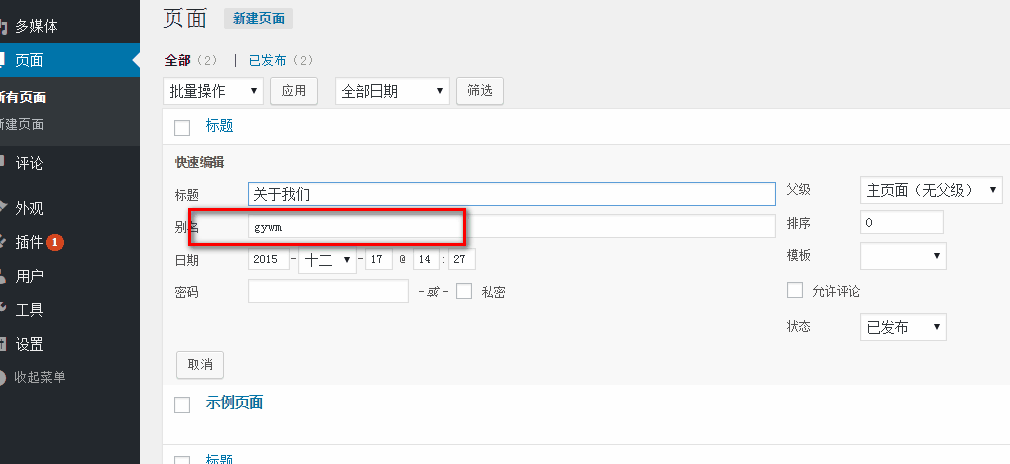1010x464 pixels.
Task: Click the 收起菜单 collapse menu link
Action: [39, 378]
